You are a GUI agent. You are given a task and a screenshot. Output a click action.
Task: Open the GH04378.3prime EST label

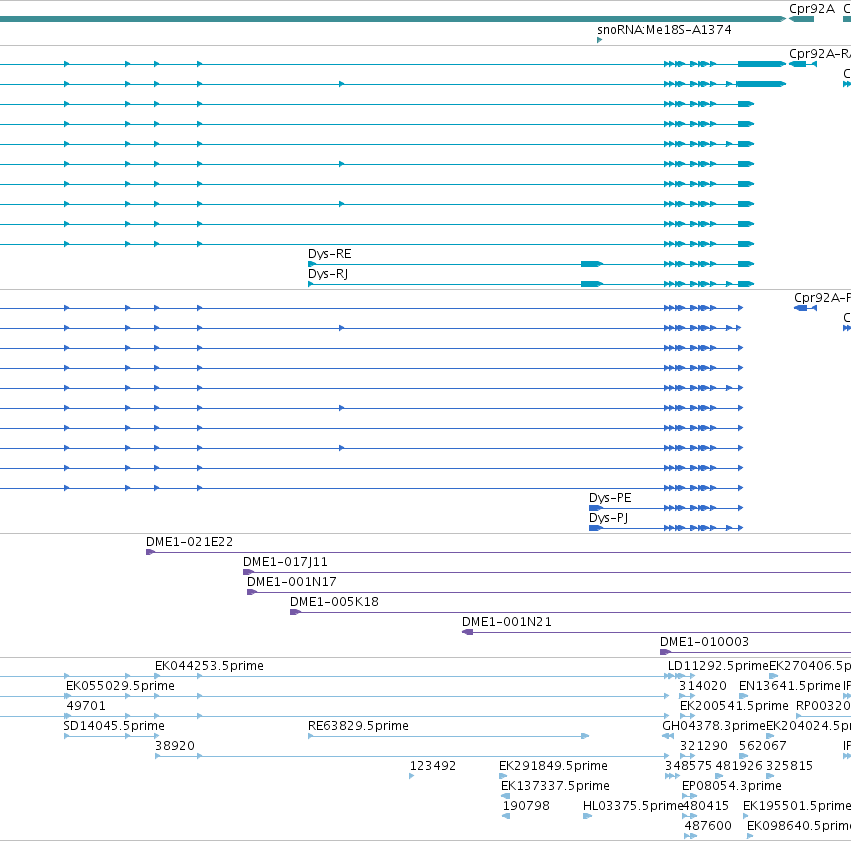(x=714, y=726)
